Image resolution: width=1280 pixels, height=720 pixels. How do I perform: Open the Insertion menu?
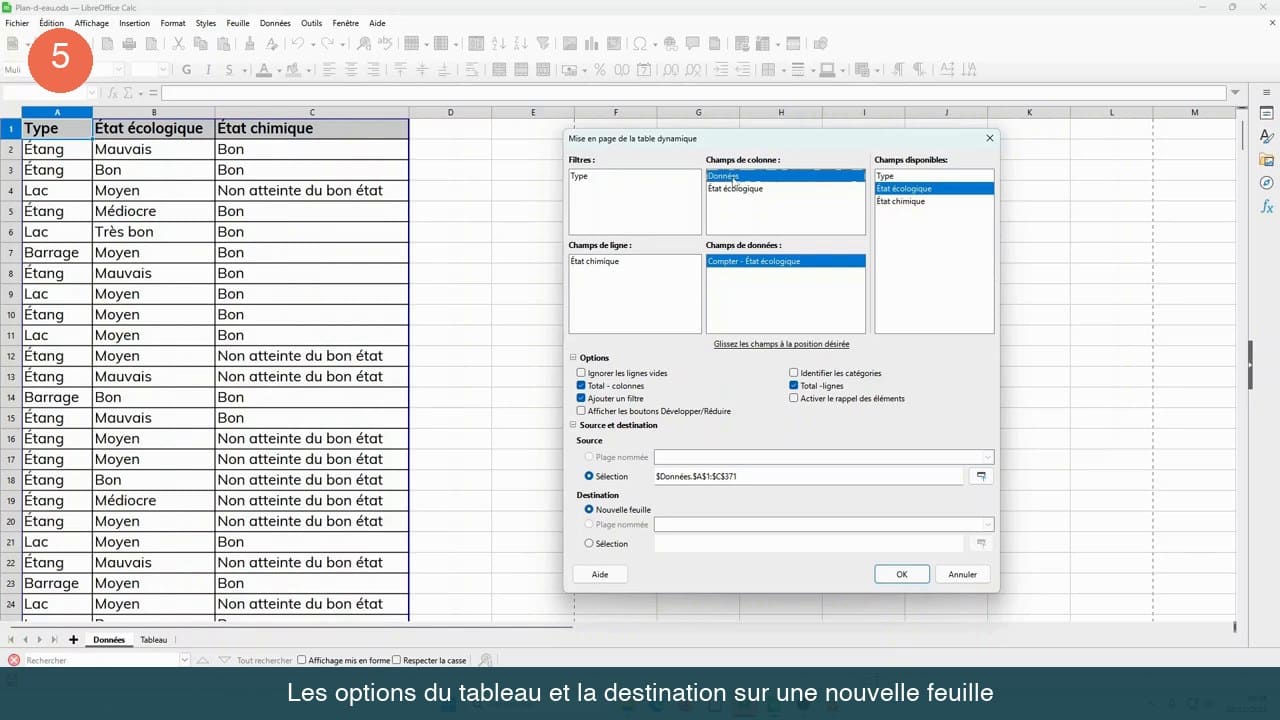click(134, 23)
